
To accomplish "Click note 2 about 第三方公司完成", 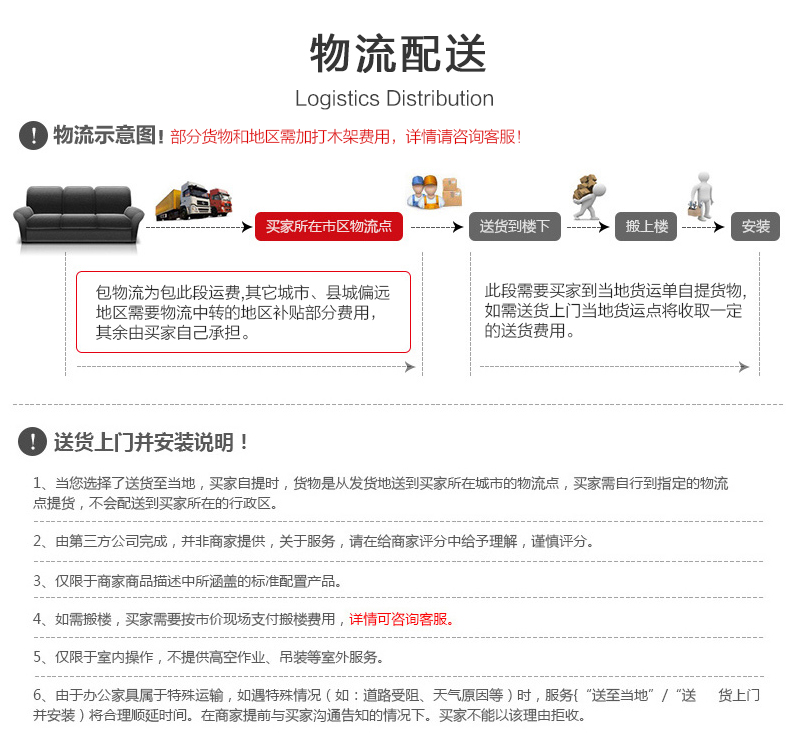I will tap(313, 542).
